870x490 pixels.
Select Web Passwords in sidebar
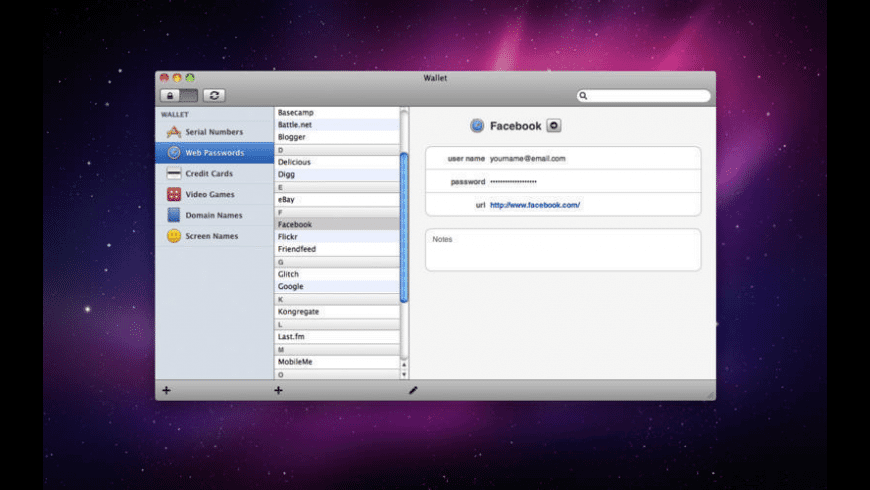[215, 153]
